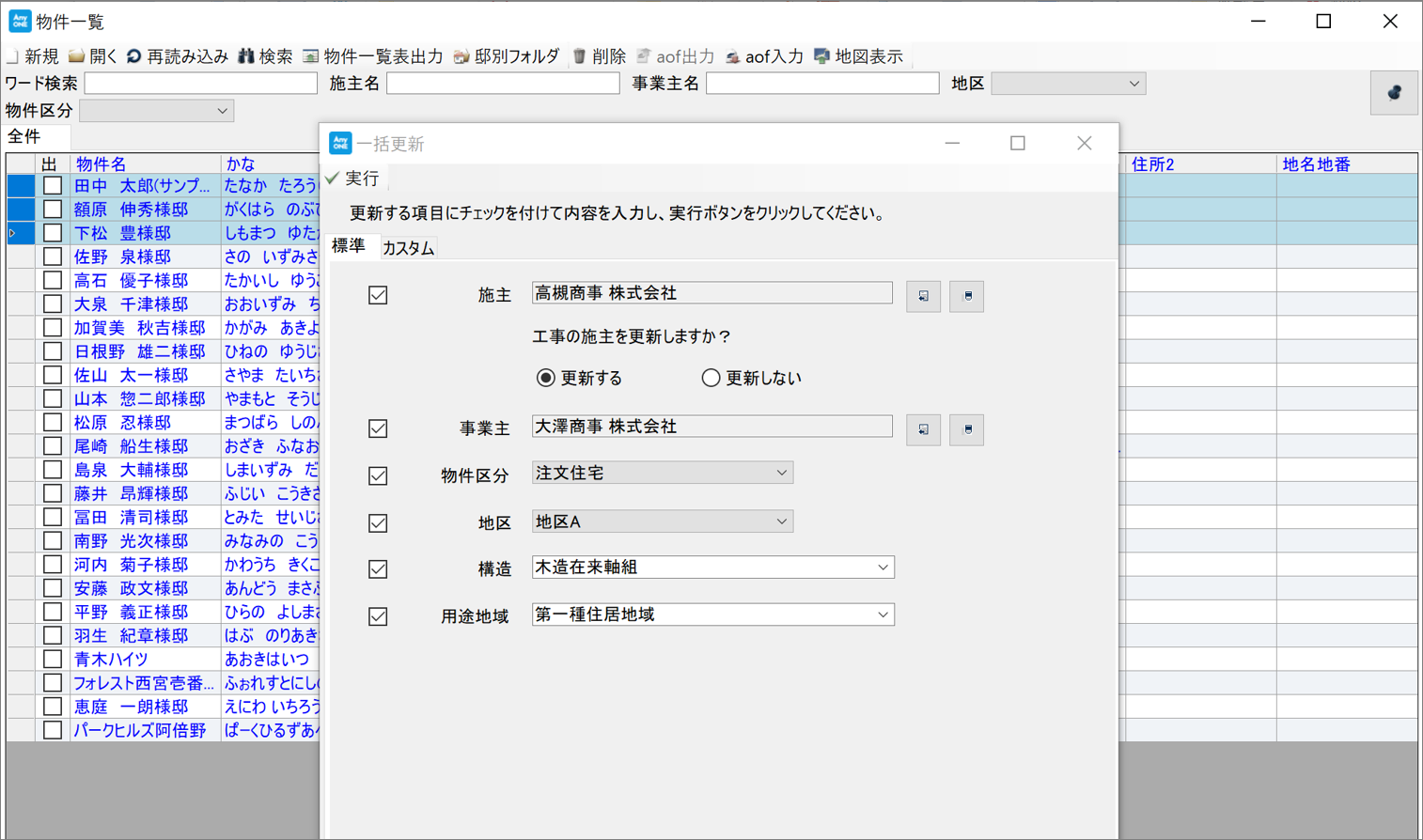The height and width of the screenshot is (840, 1423).
Task: Check the box for 青木ハイツ row
Action: pos(53,659)
